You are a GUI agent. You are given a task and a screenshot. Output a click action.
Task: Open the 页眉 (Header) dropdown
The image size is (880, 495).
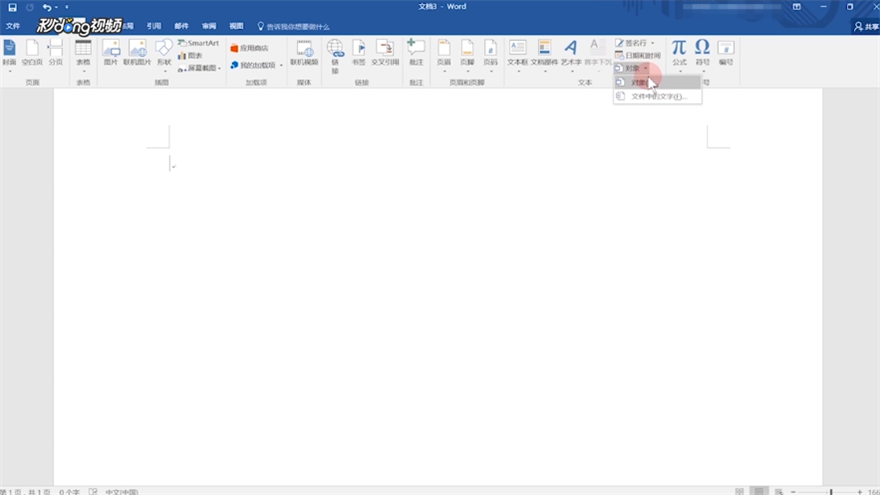click(x=444, y=55)
